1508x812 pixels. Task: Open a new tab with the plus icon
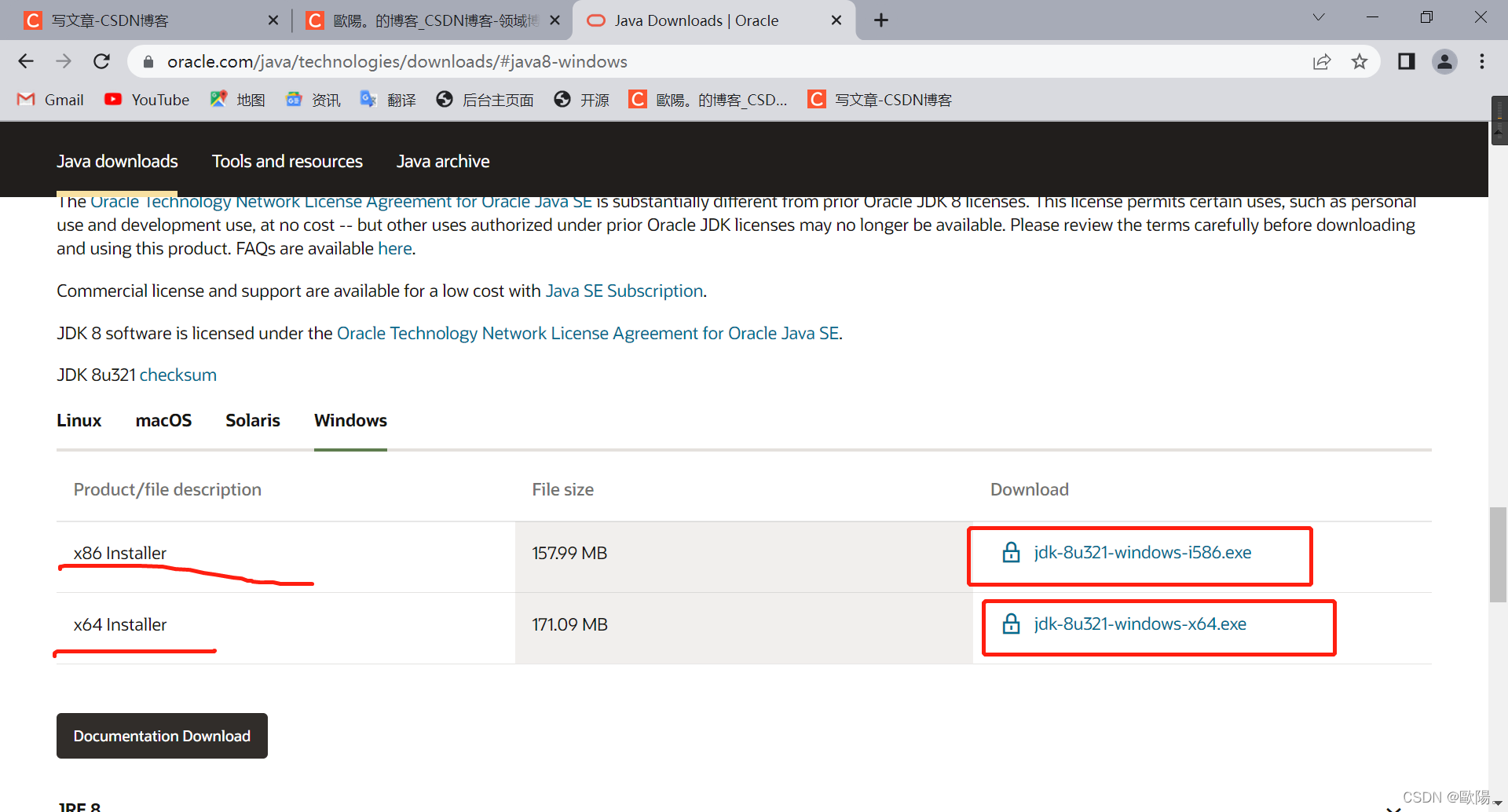click(881, 20)
